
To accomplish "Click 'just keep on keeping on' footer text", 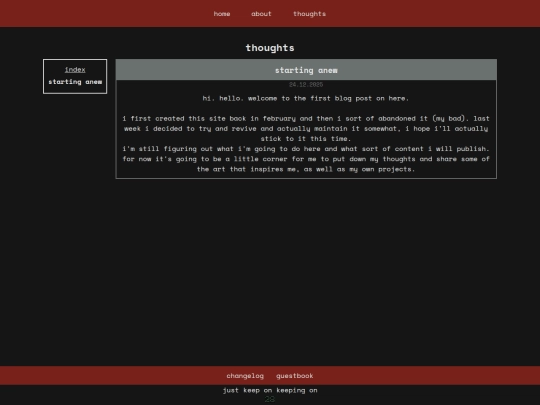I will pos(270,390).
